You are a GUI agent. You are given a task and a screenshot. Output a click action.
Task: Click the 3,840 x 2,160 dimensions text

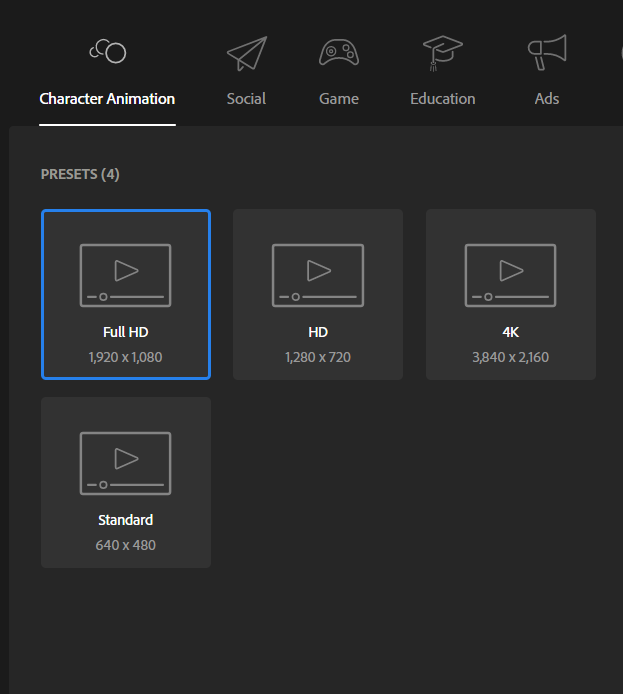point(510,357)
